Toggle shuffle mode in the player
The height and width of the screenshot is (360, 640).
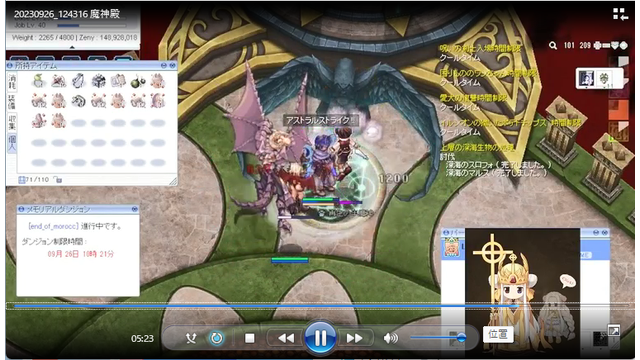(x=191, y=338)
